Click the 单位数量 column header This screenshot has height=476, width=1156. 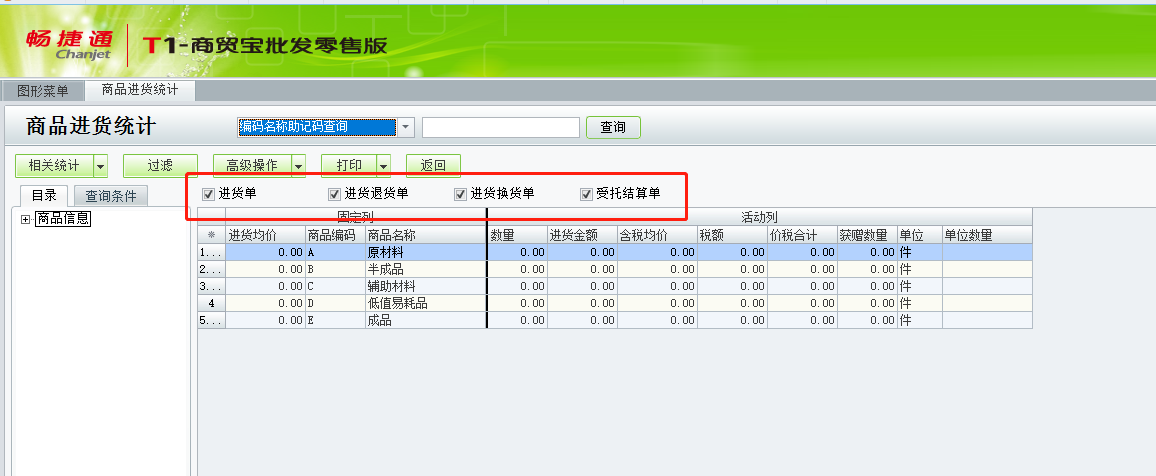pyautogui.click(x=987, y=235)
